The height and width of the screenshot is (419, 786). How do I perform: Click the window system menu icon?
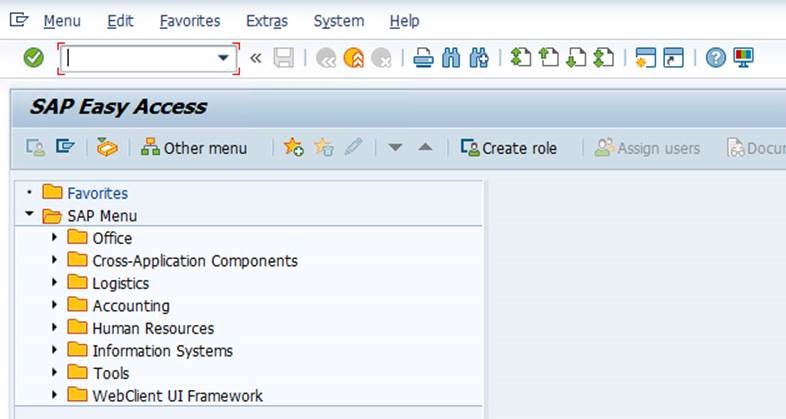tap(19, 20)
